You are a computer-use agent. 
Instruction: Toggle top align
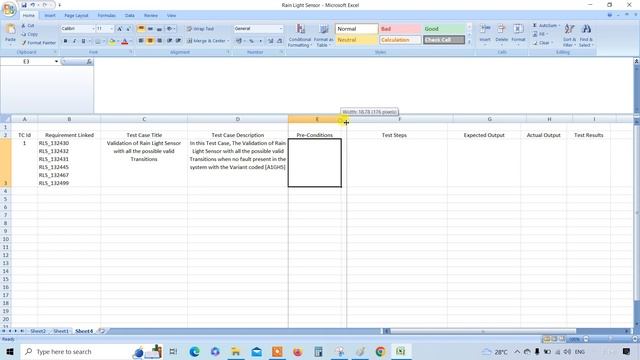click(141, 29)
